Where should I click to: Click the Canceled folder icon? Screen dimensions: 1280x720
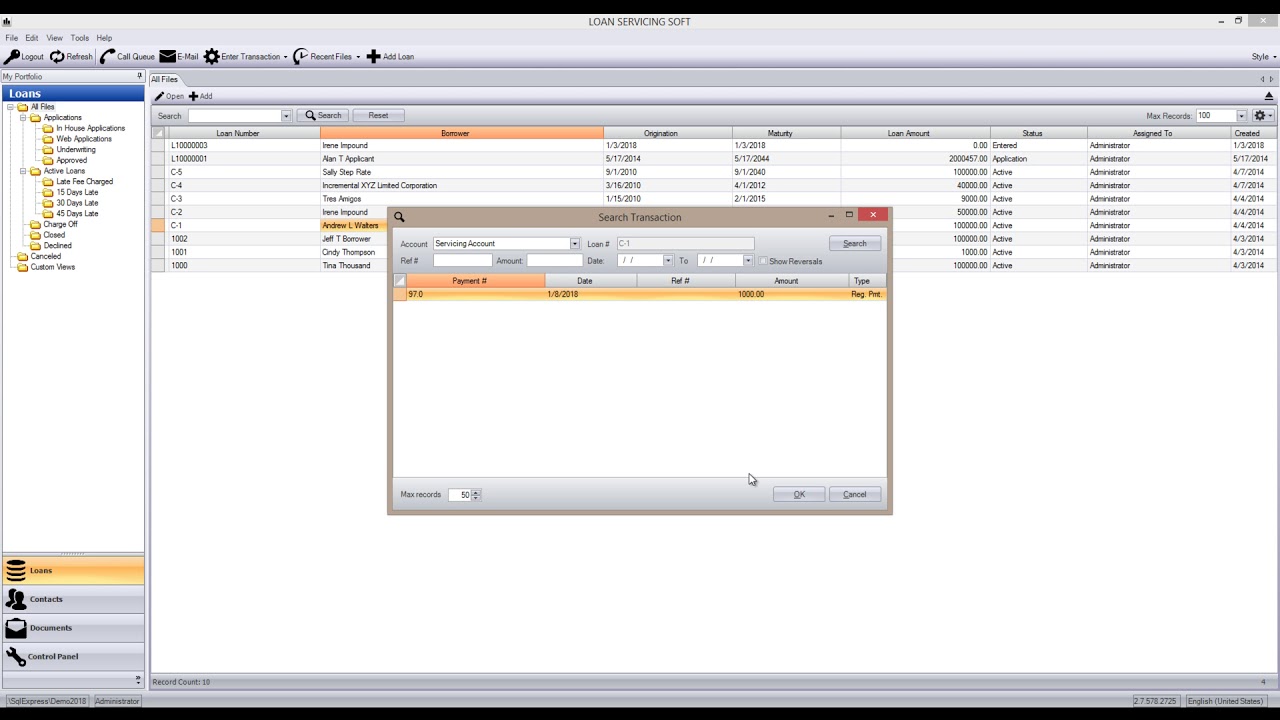pos(23,257)
